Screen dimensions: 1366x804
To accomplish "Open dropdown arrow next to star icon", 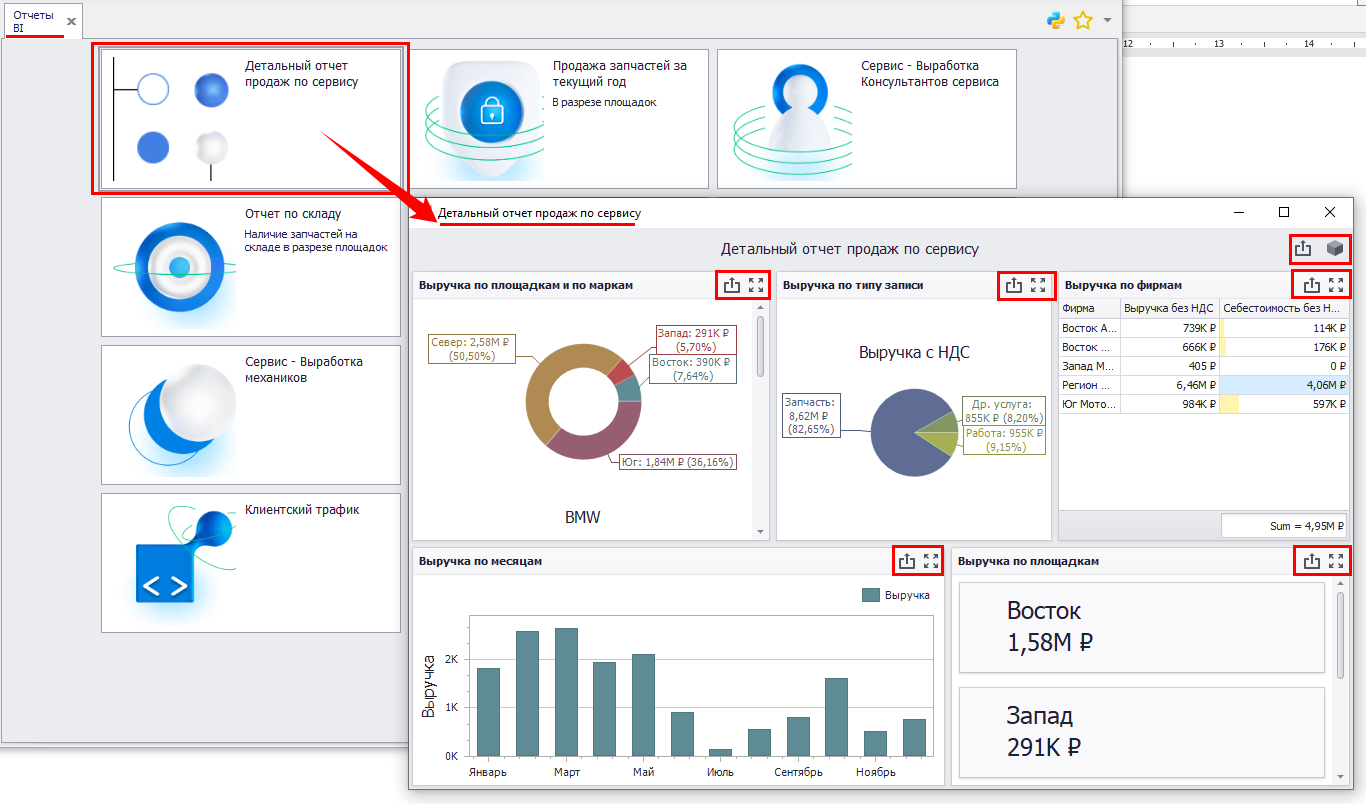I will [1107, 20].
